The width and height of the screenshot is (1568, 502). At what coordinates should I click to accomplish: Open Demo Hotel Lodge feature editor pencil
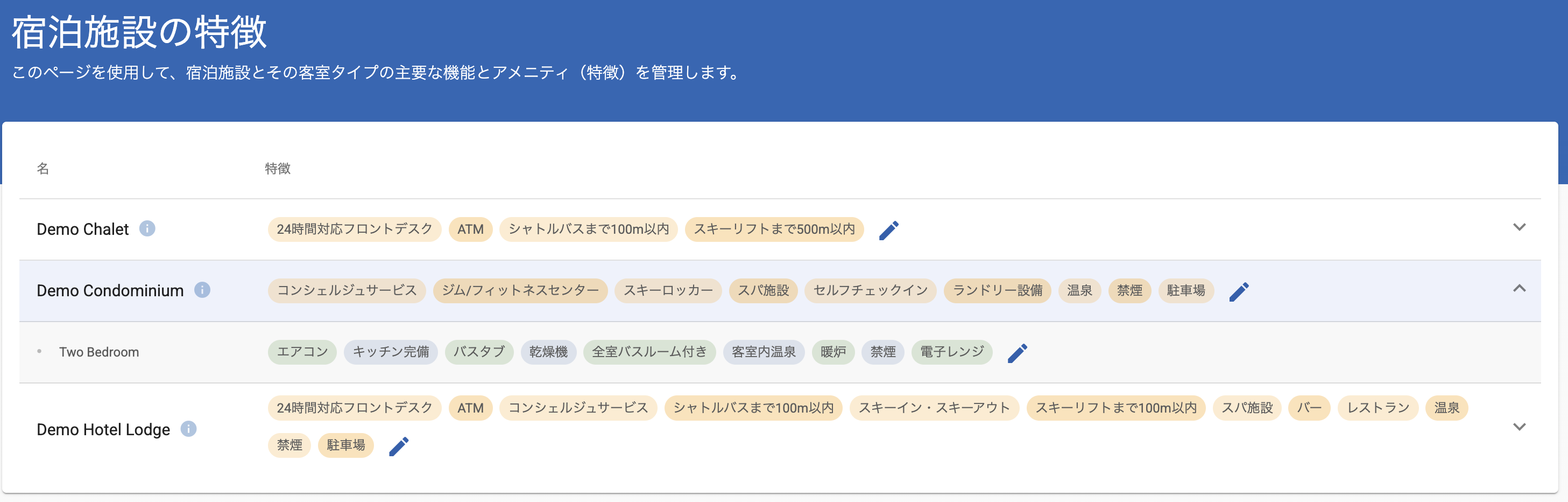point(399,447)
